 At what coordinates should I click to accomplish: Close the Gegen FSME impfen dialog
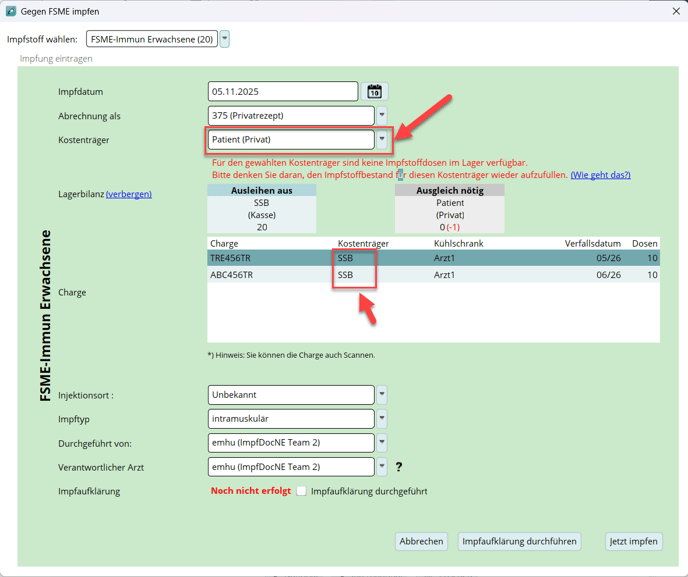click(x=675, y=12)
